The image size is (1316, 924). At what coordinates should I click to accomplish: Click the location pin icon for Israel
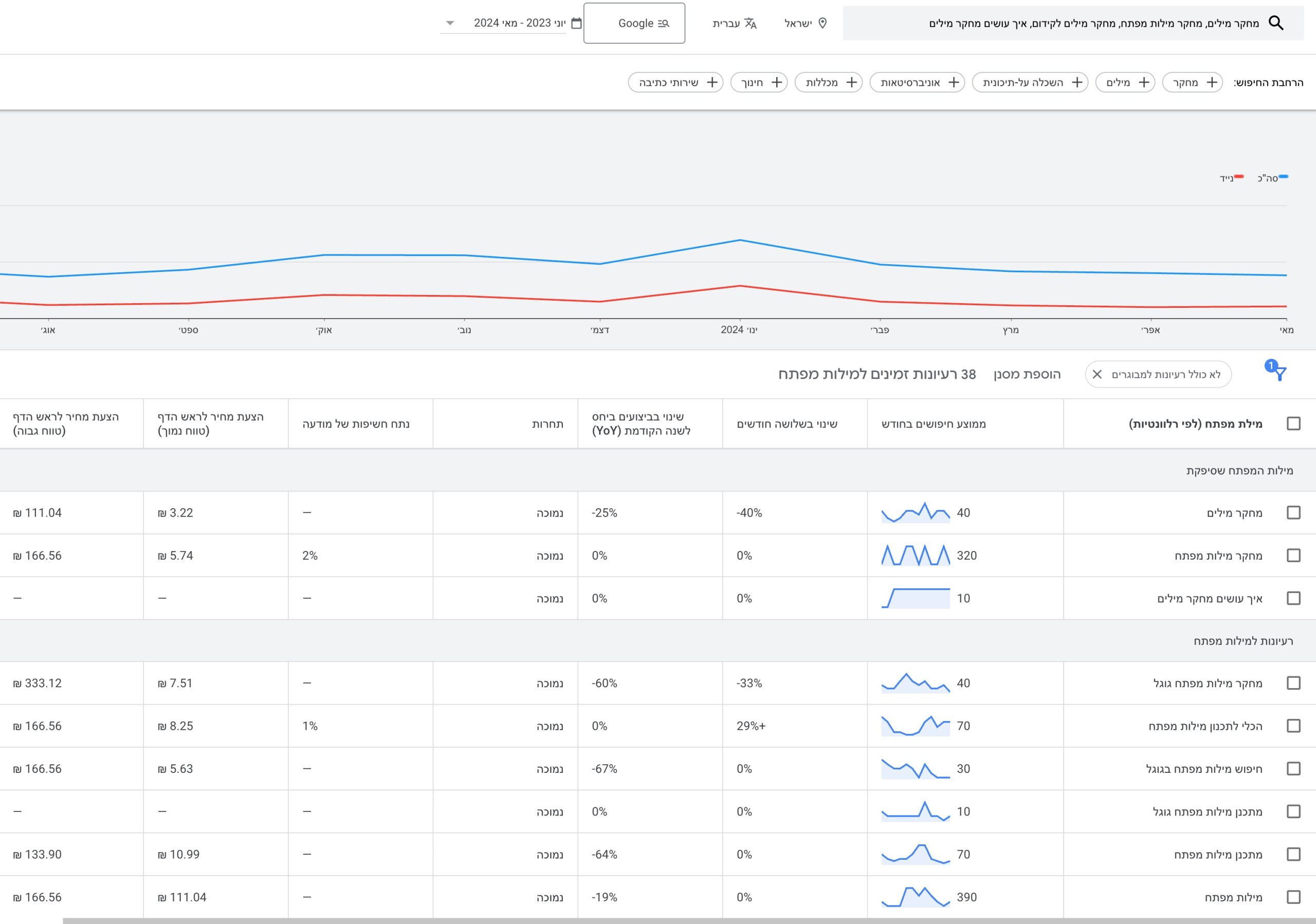[822, 23]
